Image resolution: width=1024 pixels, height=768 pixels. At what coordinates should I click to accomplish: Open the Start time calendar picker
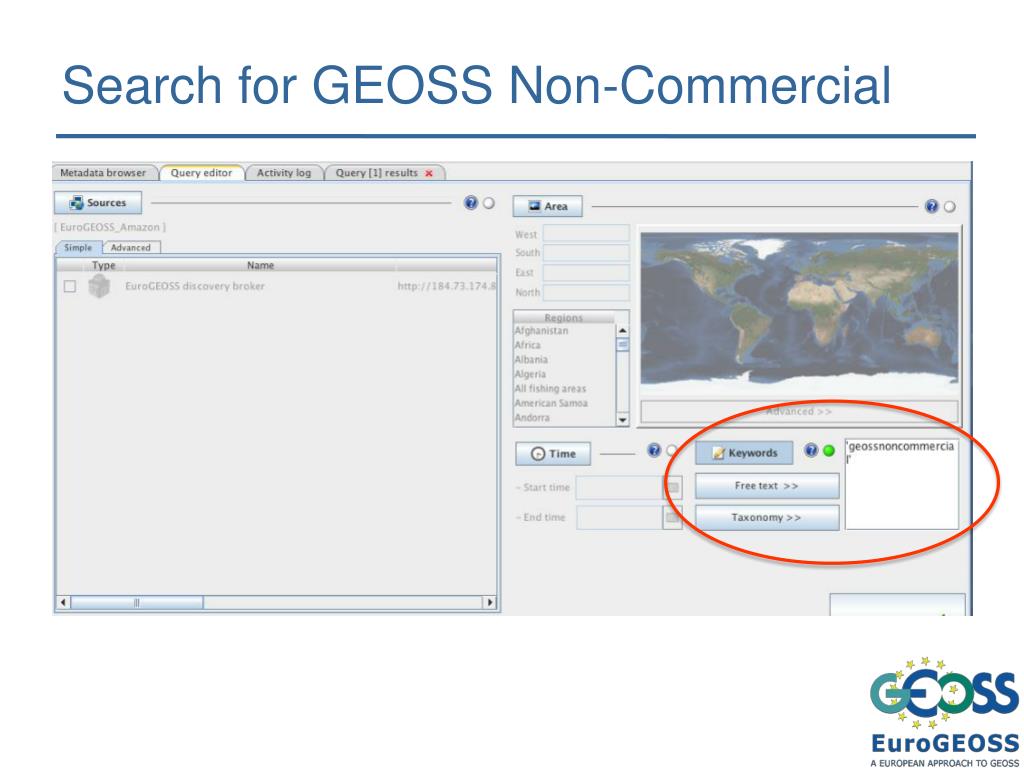tap(673, 488)
